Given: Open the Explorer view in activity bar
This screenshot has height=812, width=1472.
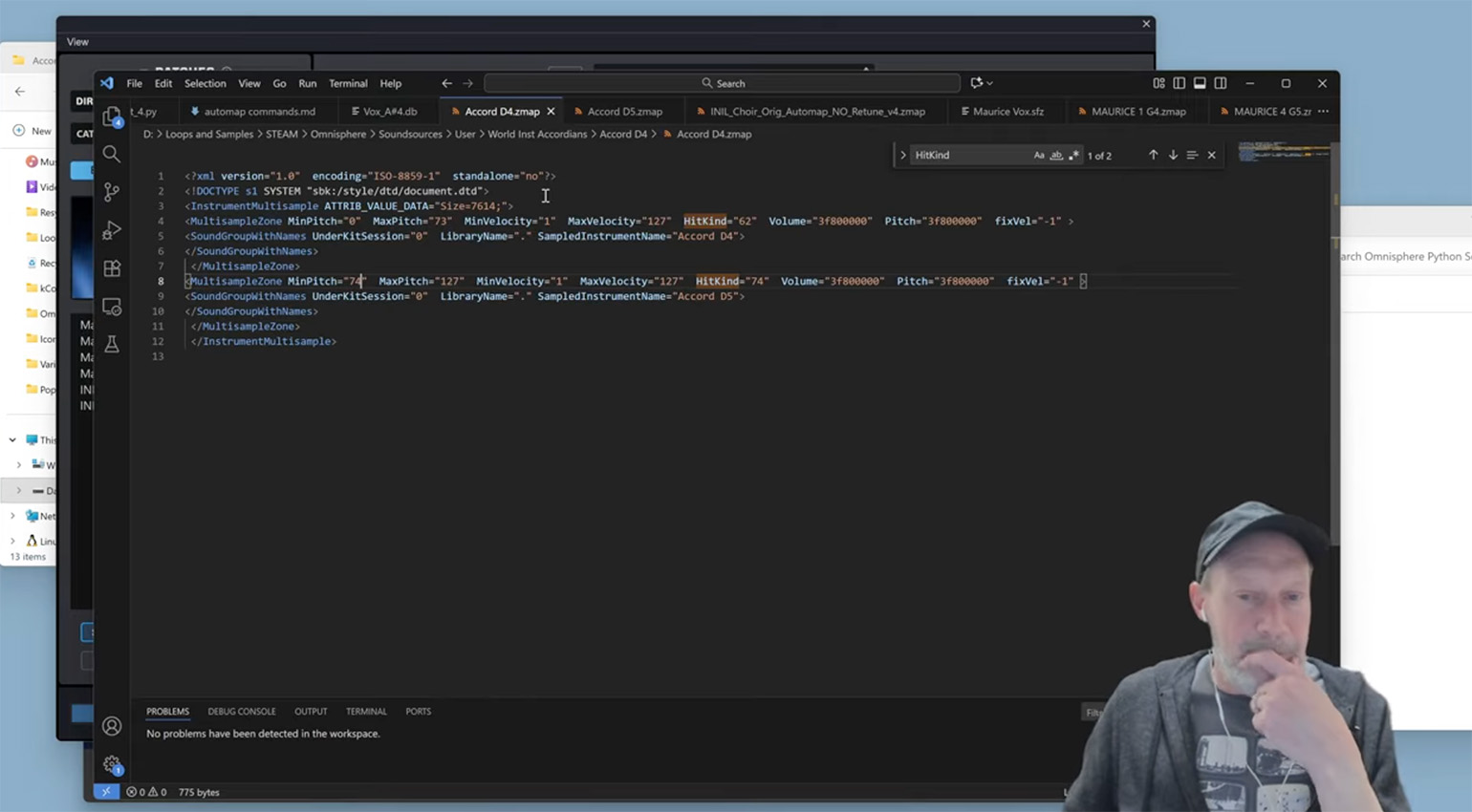Looking at the screenshot, I should point(112,117).
